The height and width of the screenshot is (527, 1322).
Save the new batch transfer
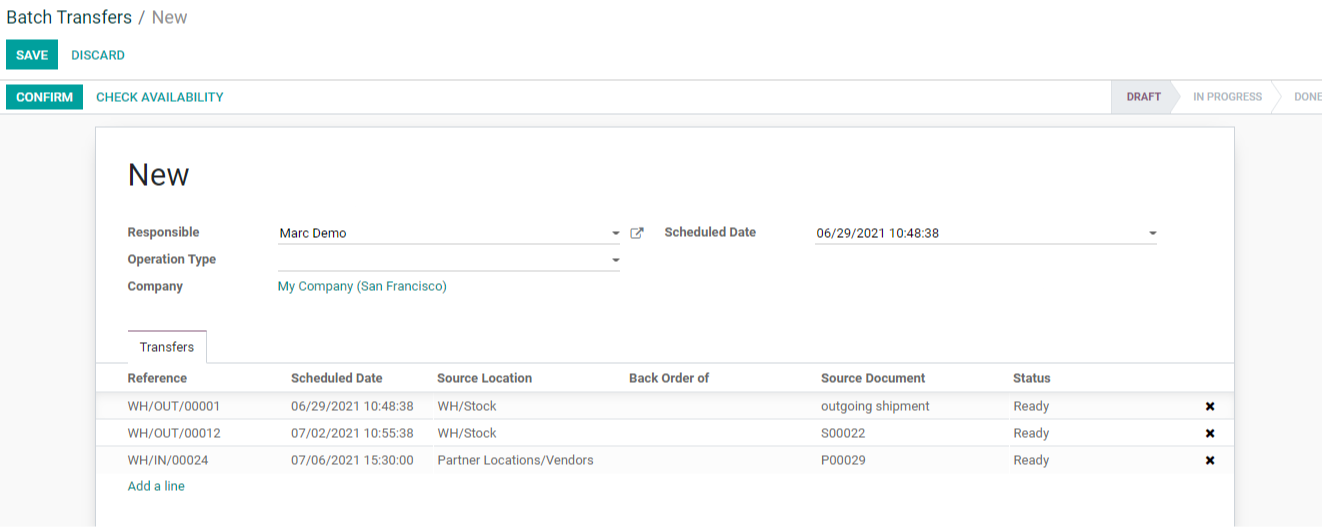pyautogui.click(x=32, y=55)
